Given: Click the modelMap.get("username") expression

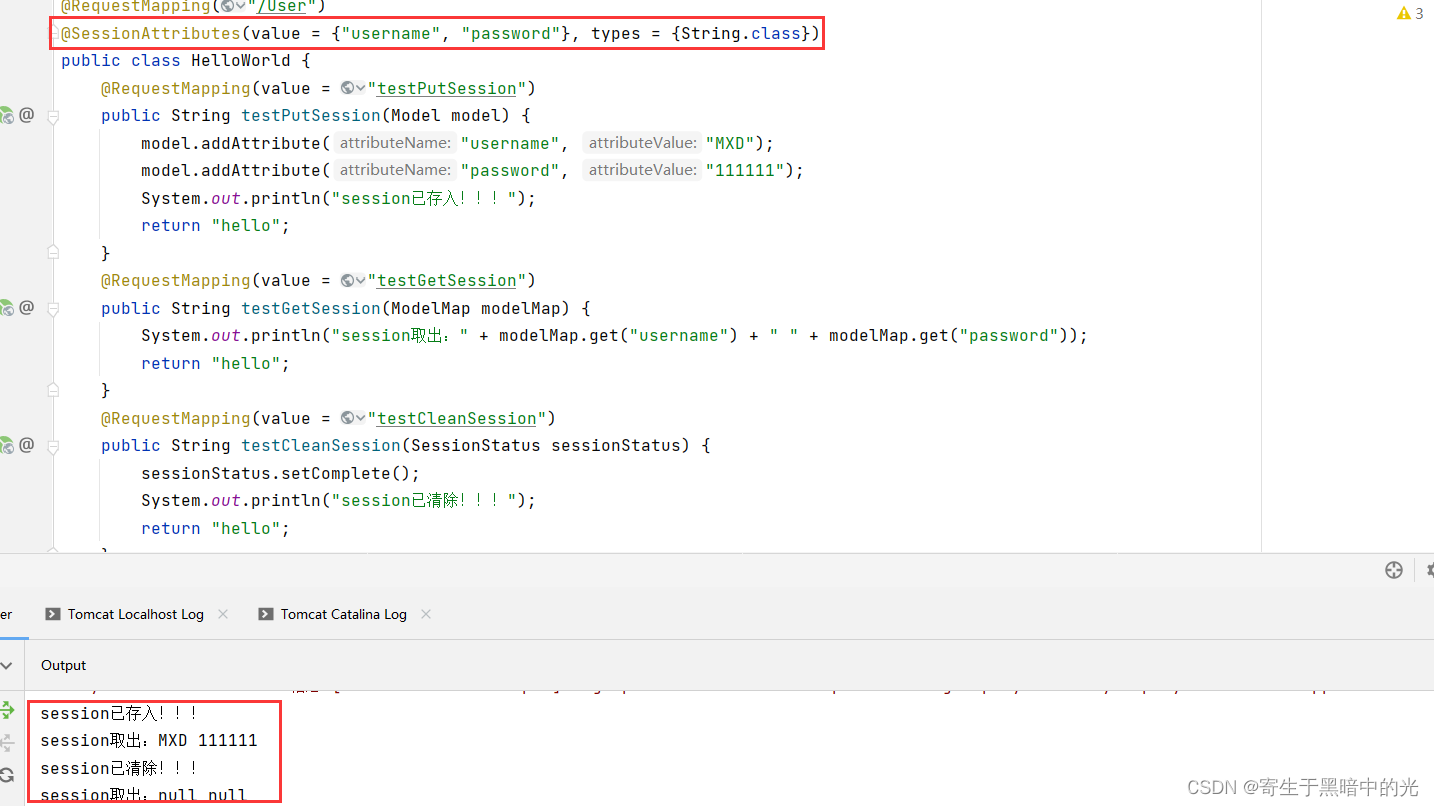Looking at the screenshot, I should click(619, 336).
